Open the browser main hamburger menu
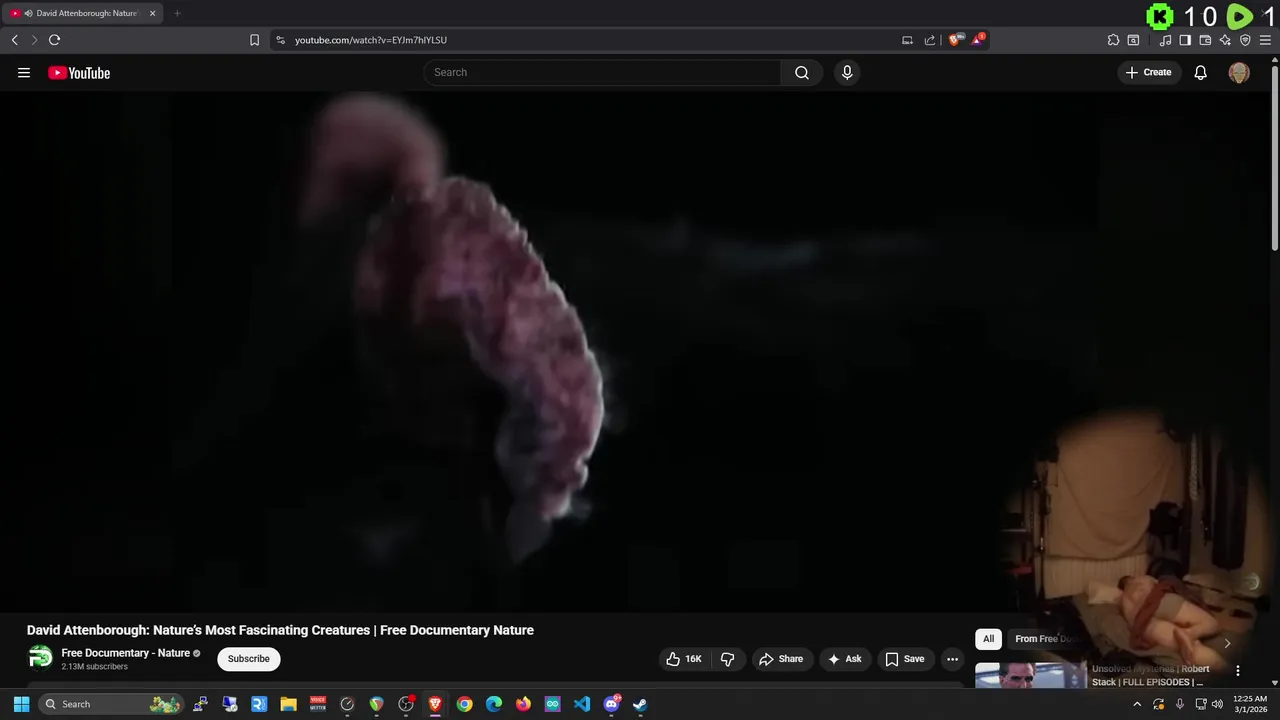The width and height of the screenshot is (1280, 720). pyautogui.click(x=1265, y=40)
